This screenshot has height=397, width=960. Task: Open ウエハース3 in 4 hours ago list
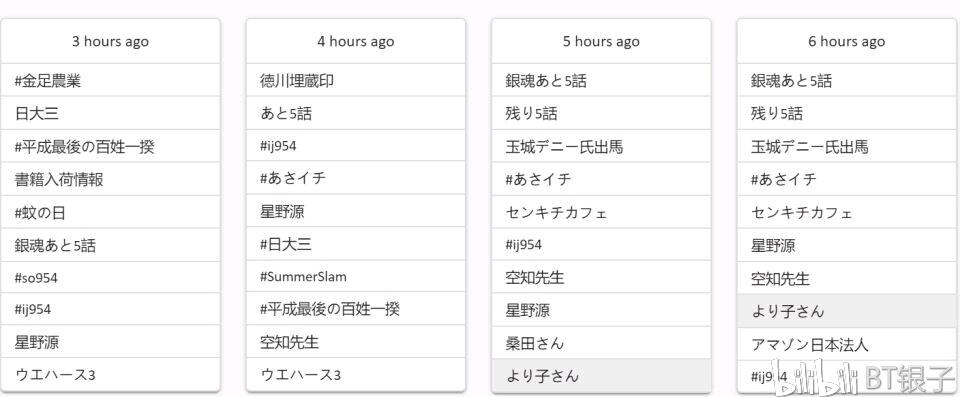tap(356, 374)
